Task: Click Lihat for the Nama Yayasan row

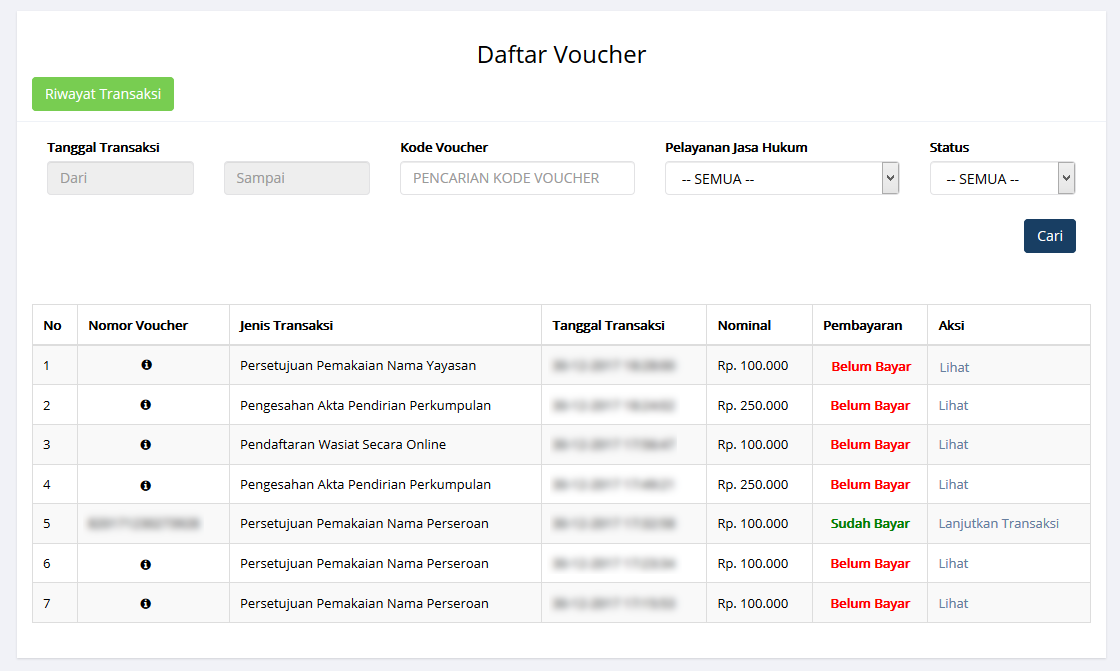Action: click(954, 367)
